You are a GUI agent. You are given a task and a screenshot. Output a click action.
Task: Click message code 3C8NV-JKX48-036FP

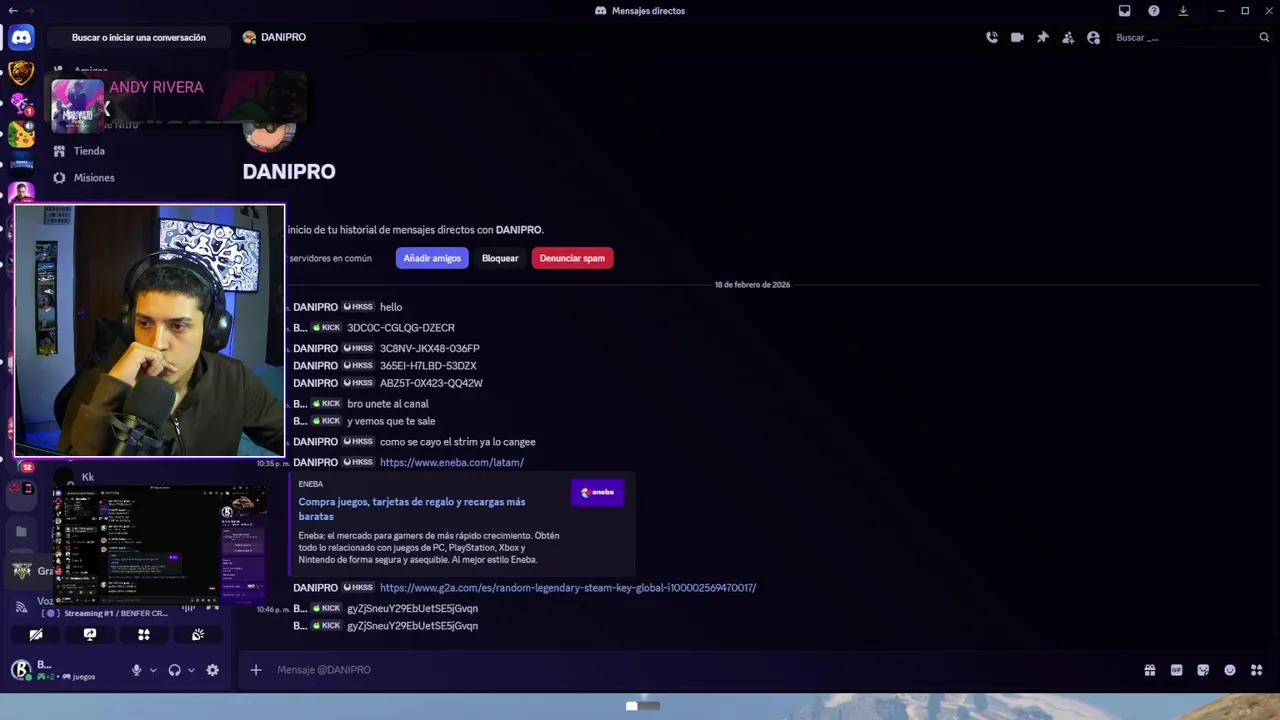[x=430, y=348]
